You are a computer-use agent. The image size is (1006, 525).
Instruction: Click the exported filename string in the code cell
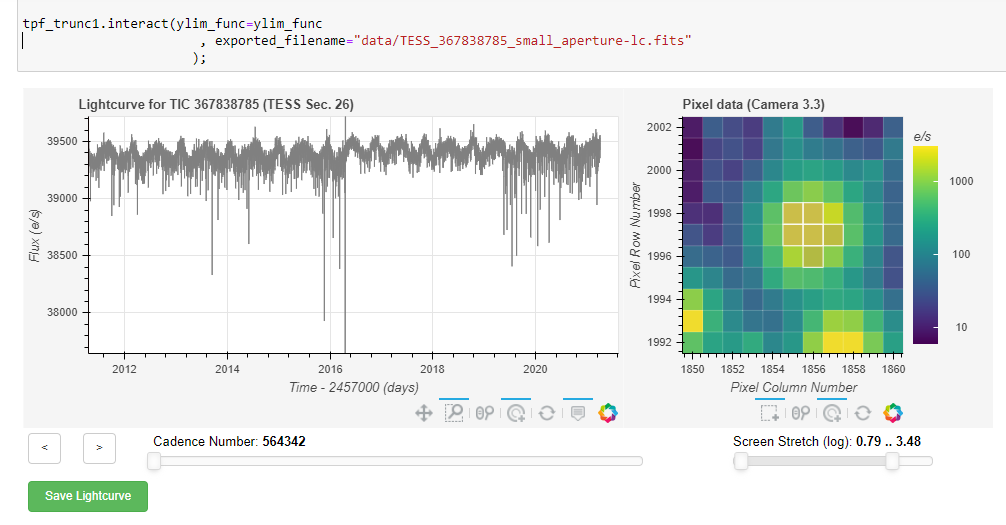pyautogui.click(x=523, y=41)
